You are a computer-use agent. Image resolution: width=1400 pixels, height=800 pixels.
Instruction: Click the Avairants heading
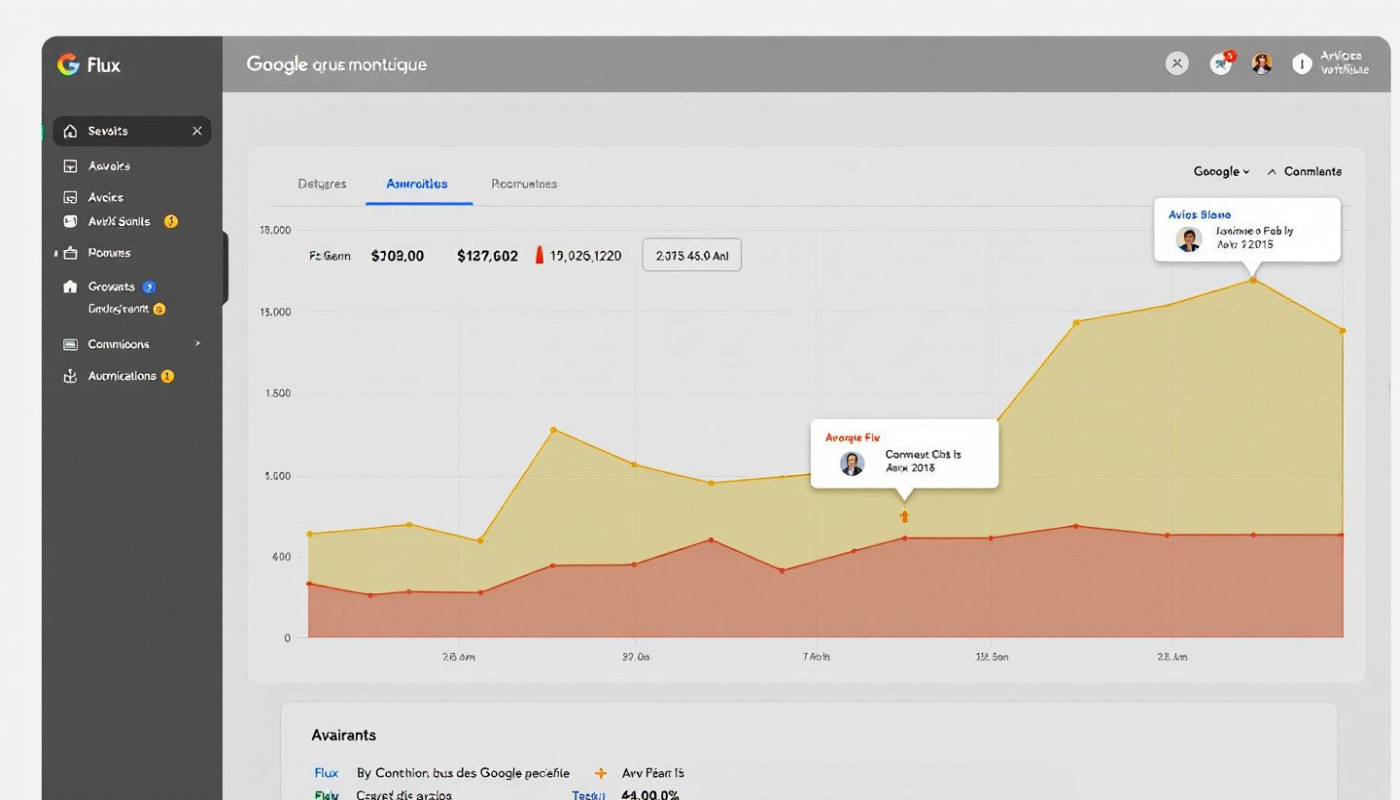coord(344,735)
